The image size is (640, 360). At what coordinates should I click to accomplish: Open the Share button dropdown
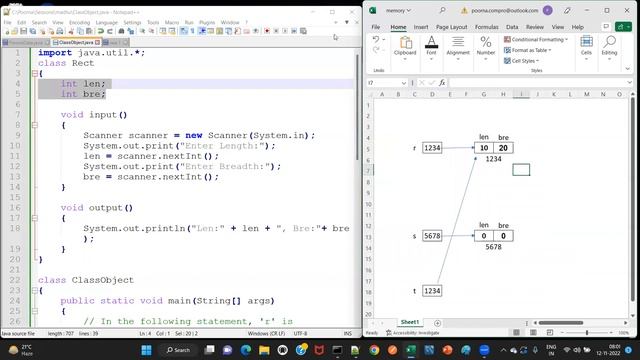pos(623,27)
